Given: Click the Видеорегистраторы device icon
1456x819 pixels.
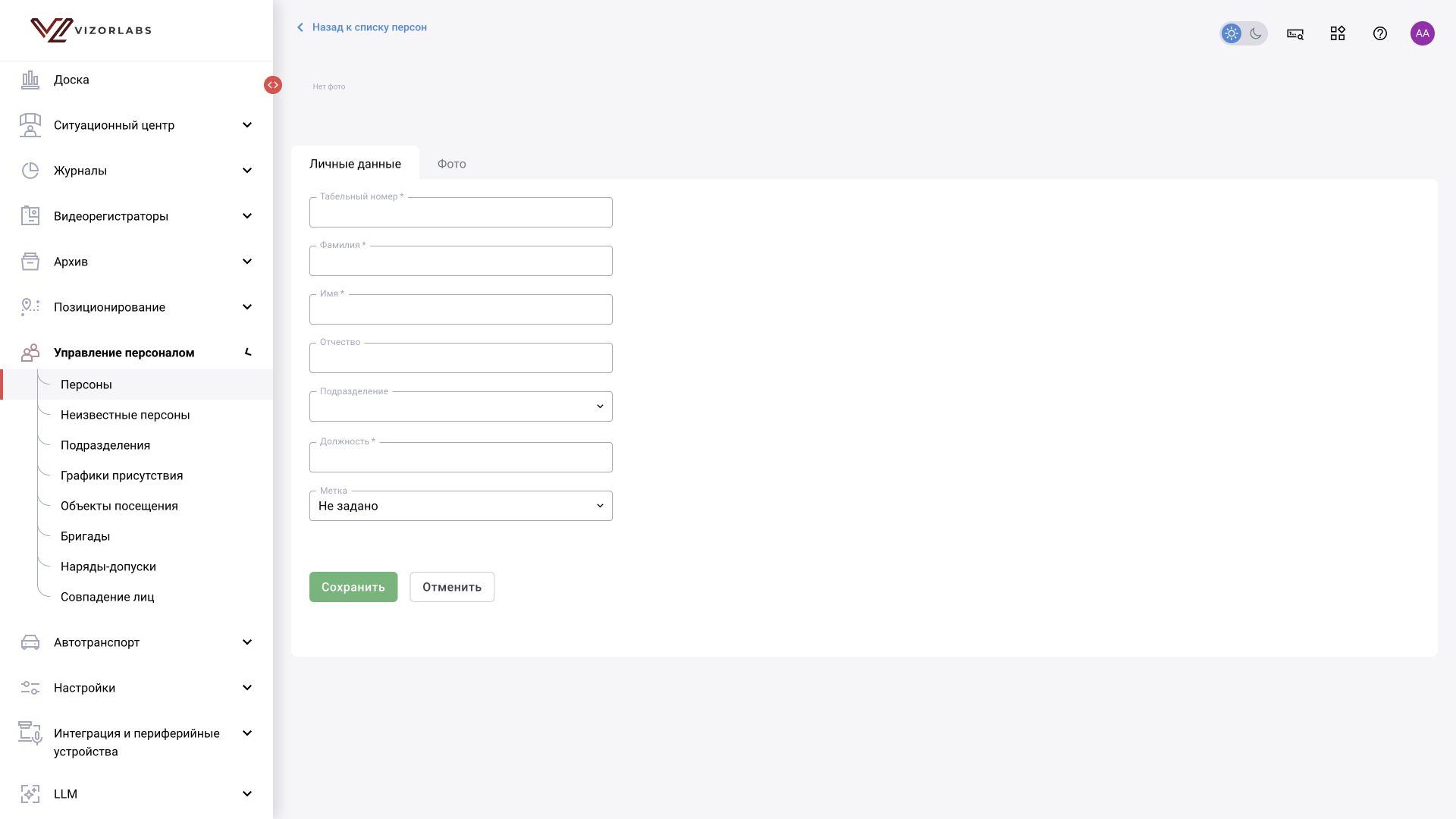Looking at the screenshot, I should [x=30, y=216].
